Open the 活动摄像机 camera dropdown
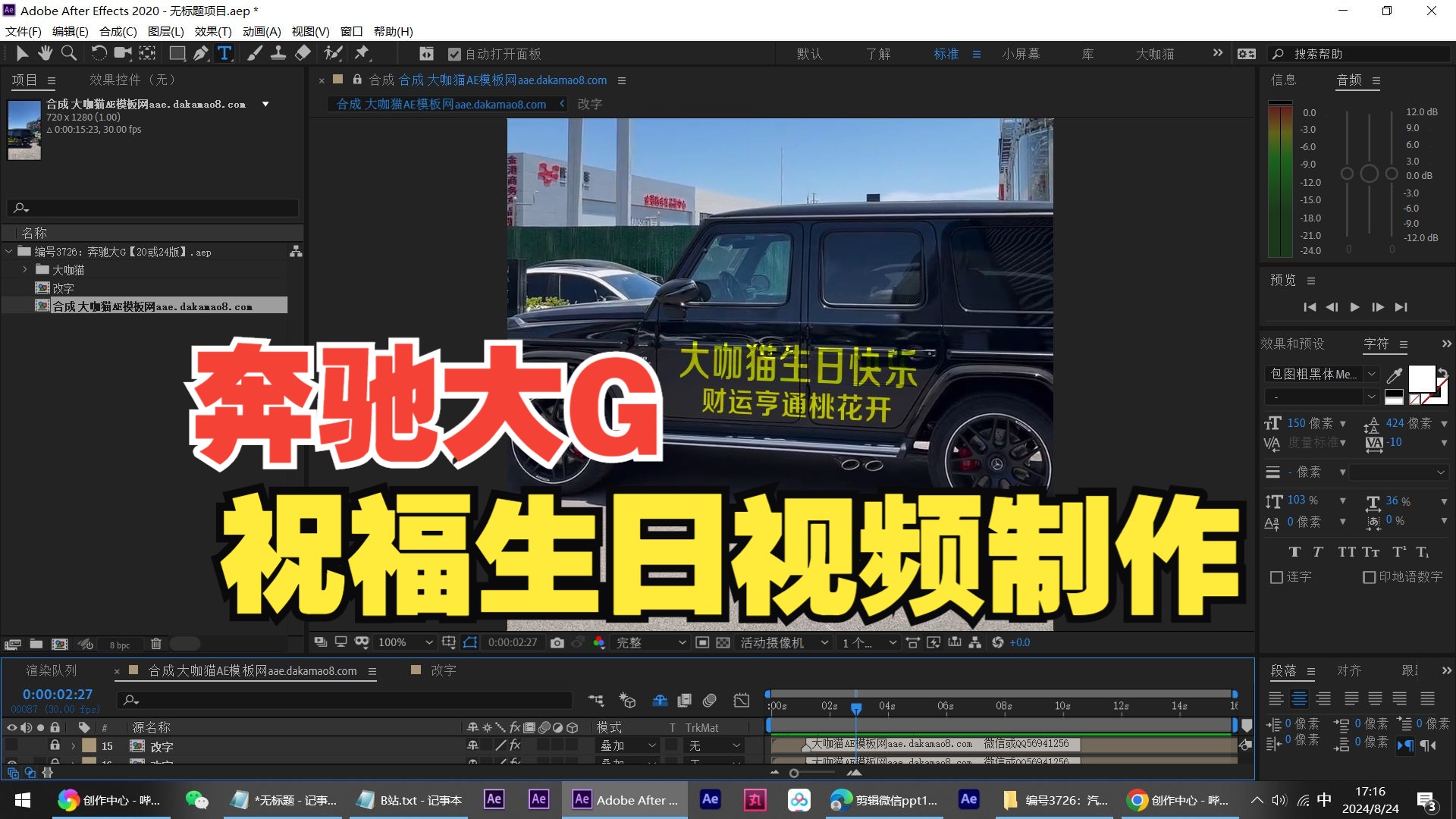1456x819 pixels. click(784, 642)
